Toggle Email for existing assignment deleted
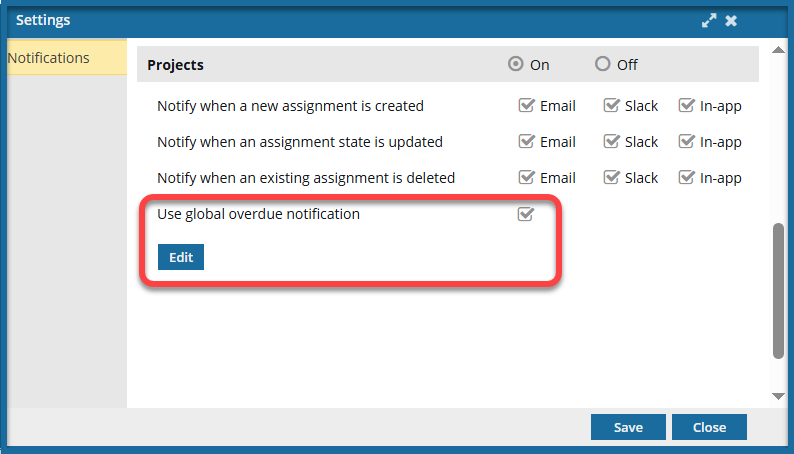794x454 pixels. coord(526,178)
